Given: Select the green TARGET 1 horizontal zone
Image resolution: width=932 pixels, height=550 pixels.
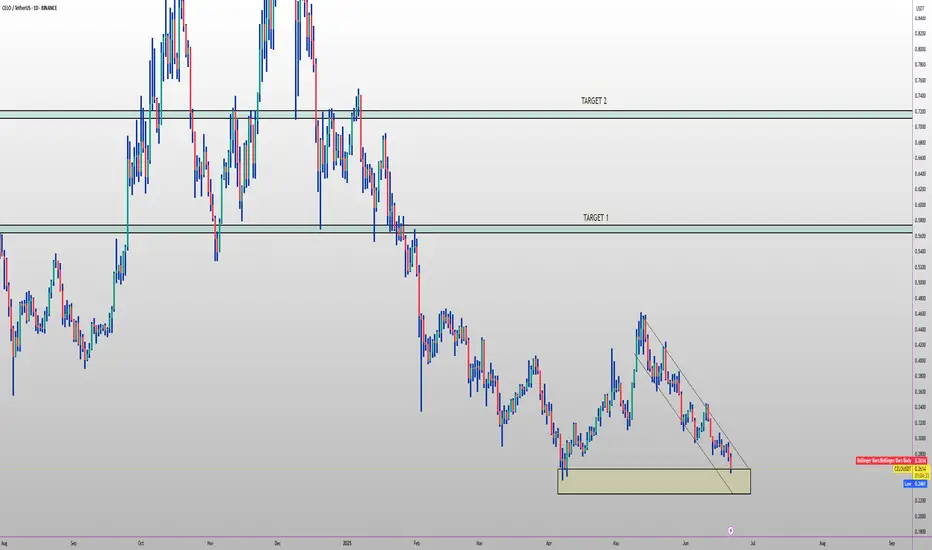Looking at the screenshot, I should (x=456, y=228).
